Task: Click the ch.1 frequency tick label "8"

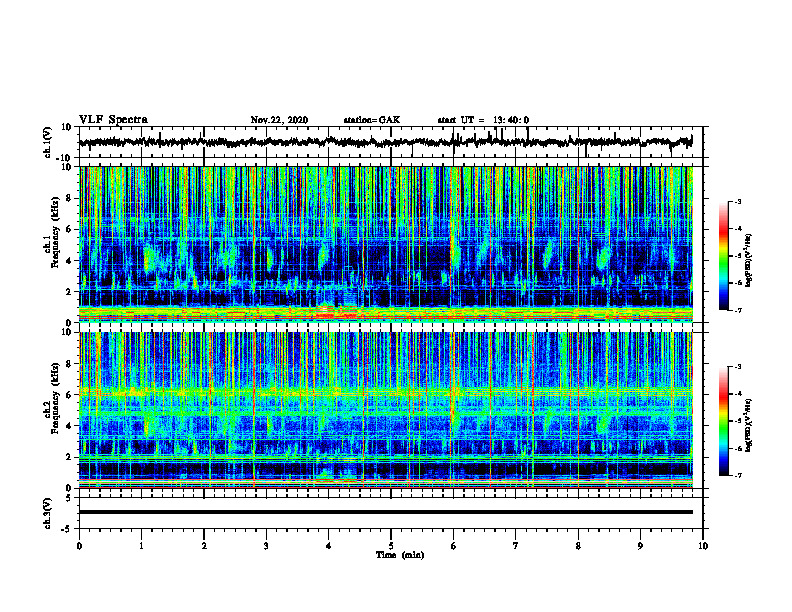Action: pyautogui.click(x=69, y=198)
